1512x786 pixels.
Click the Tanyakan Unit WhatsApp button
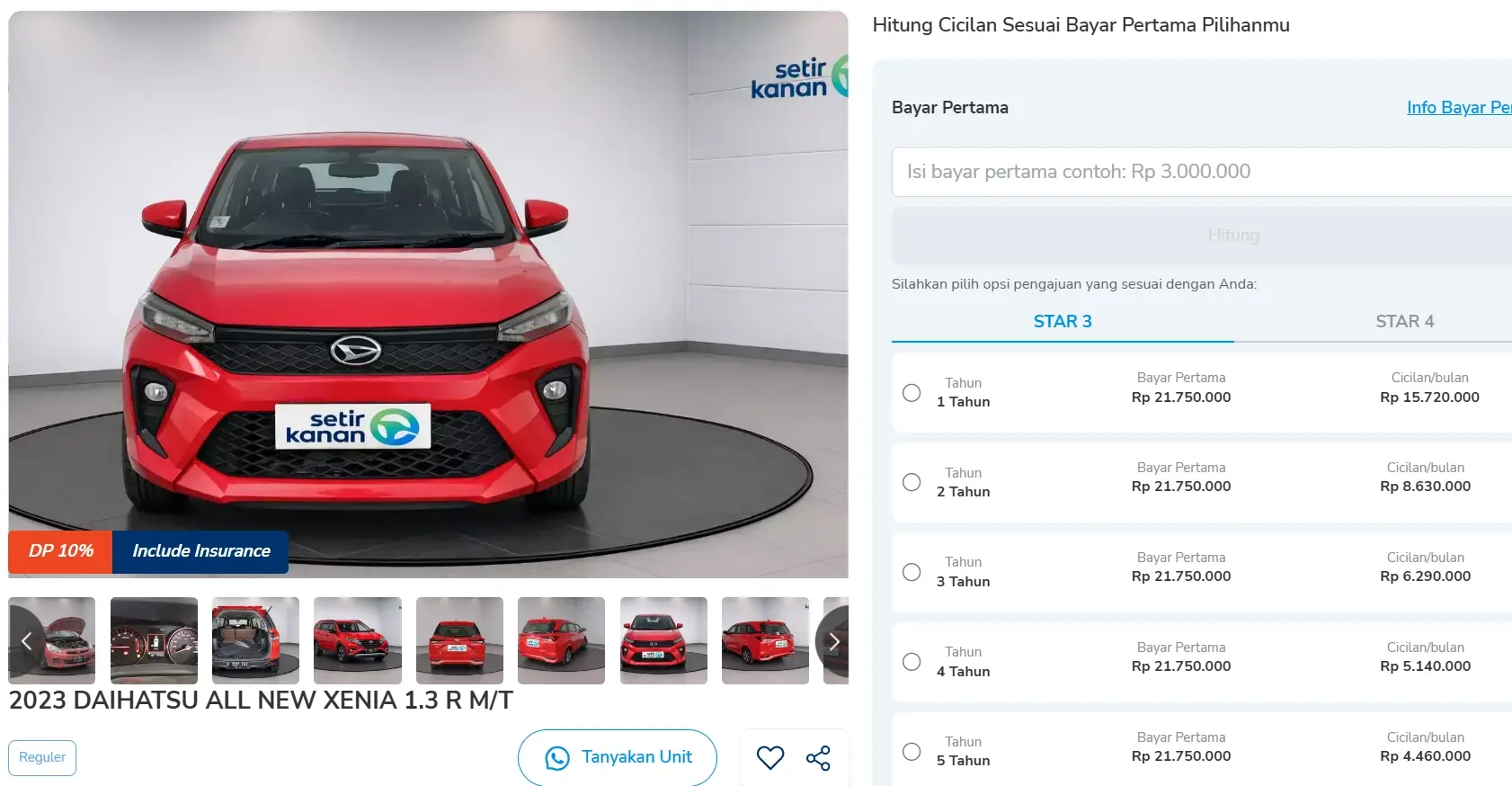[x=618, y=757]
